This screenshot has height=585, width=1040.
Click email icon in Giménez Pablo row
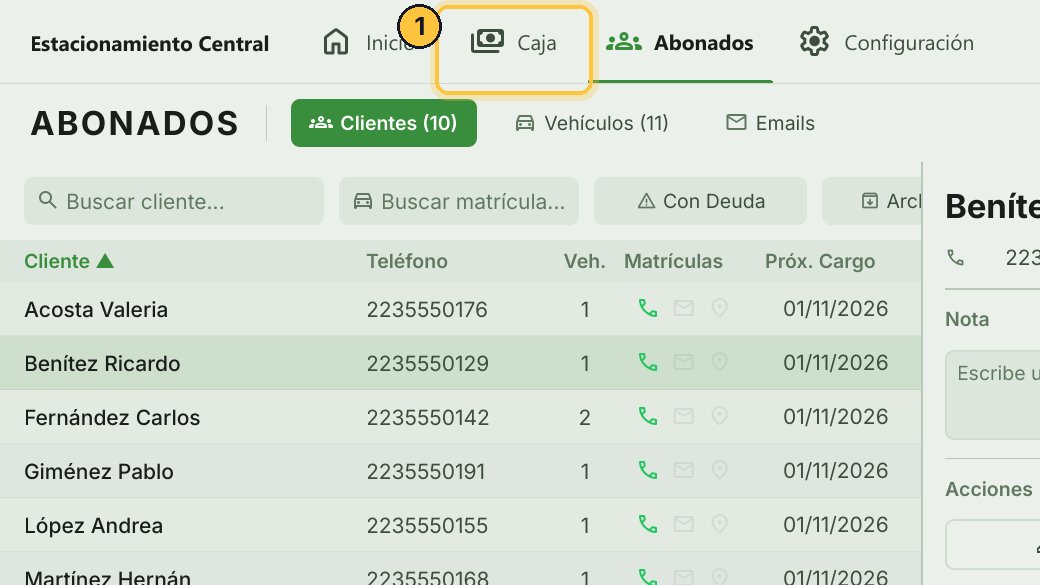point(683,470)
